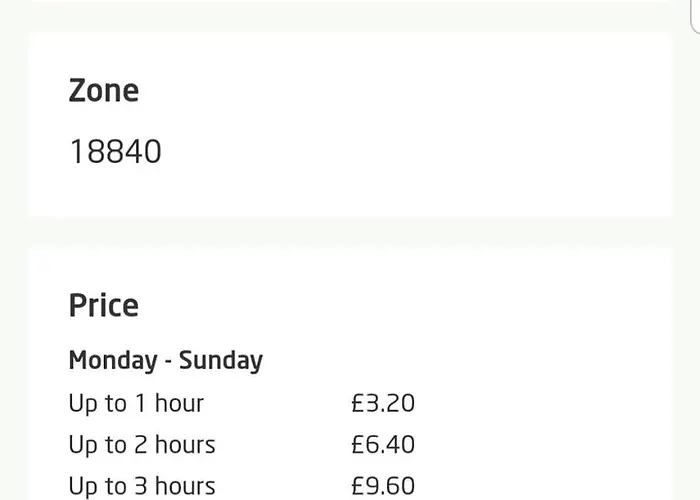Click the pound sign of the £9.60 price
700x500 pixels.
[x=358, y=486]
